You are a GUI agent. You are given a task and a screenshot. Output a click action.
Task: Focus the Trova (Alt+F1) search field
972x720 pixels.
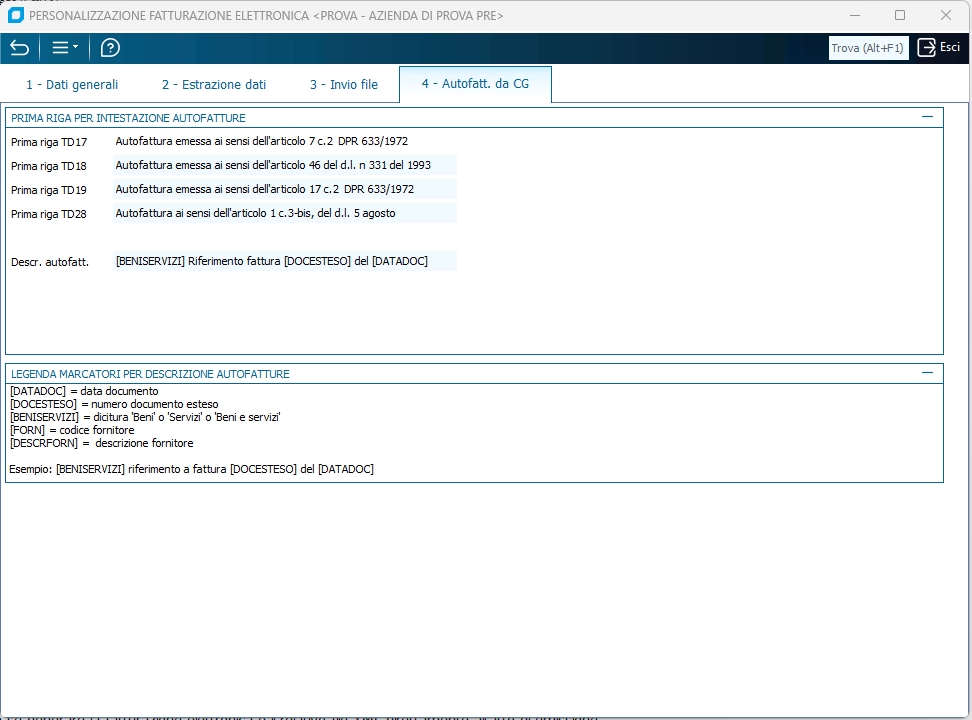click(868, 48)
